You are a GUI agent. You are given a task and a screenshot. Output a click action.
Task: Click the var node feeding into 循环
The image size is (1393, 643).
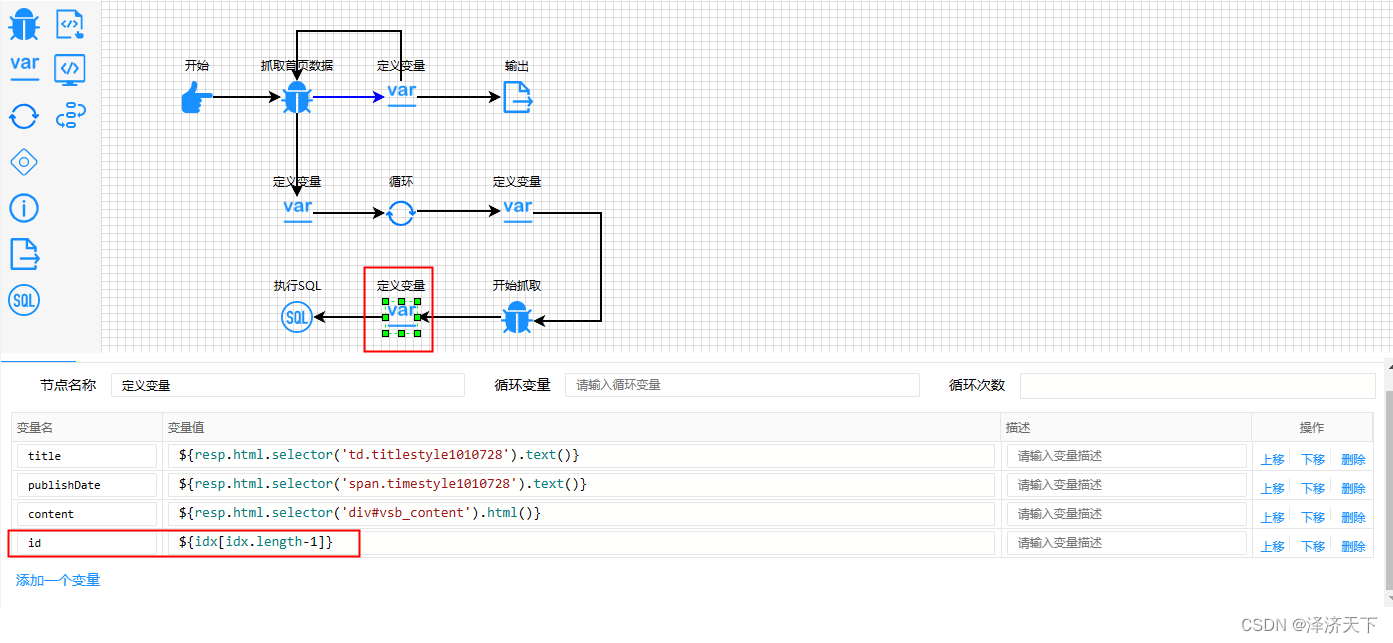coord(298,211)
